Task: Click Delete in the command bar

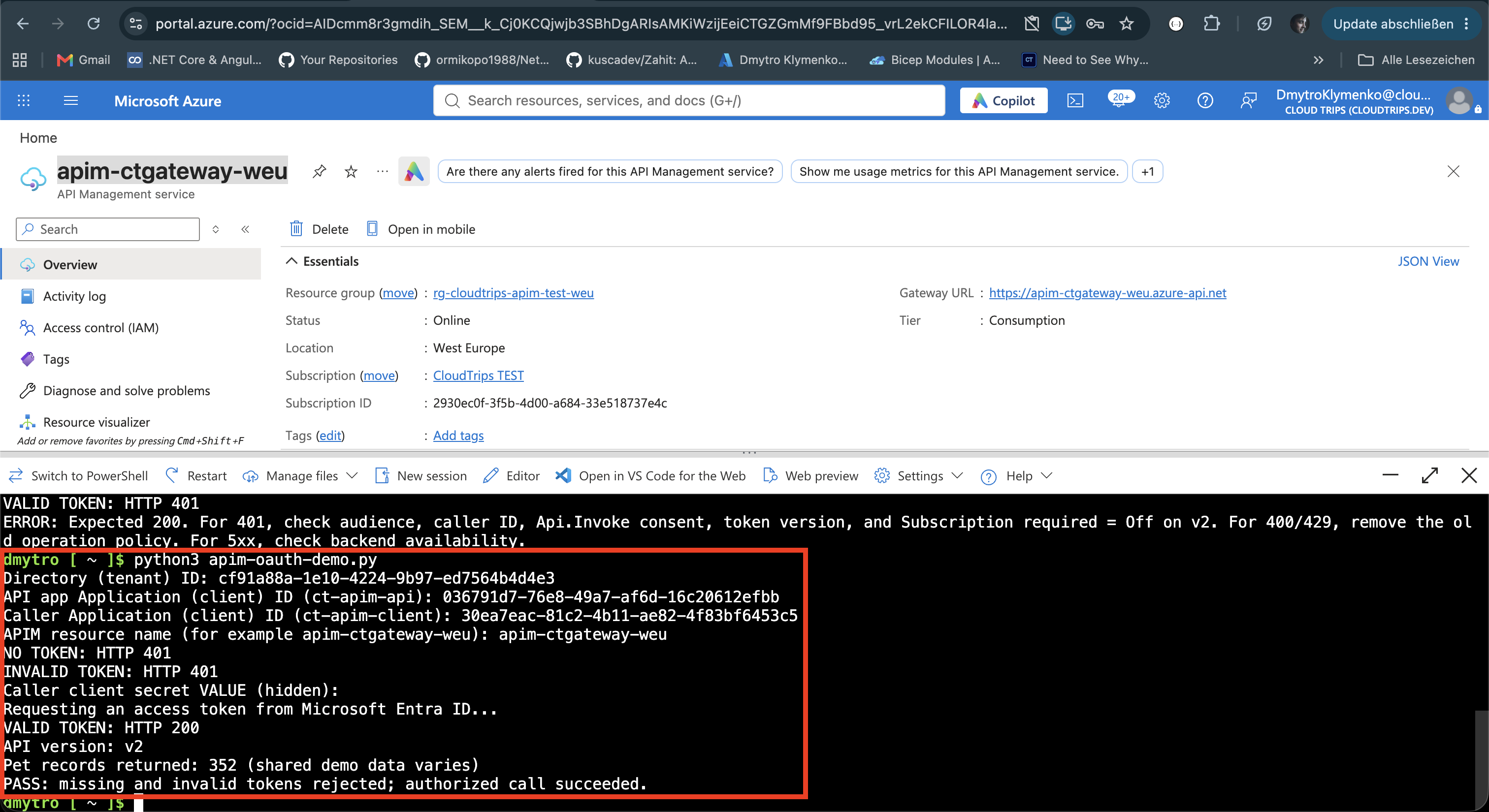Action: (319, 229)
